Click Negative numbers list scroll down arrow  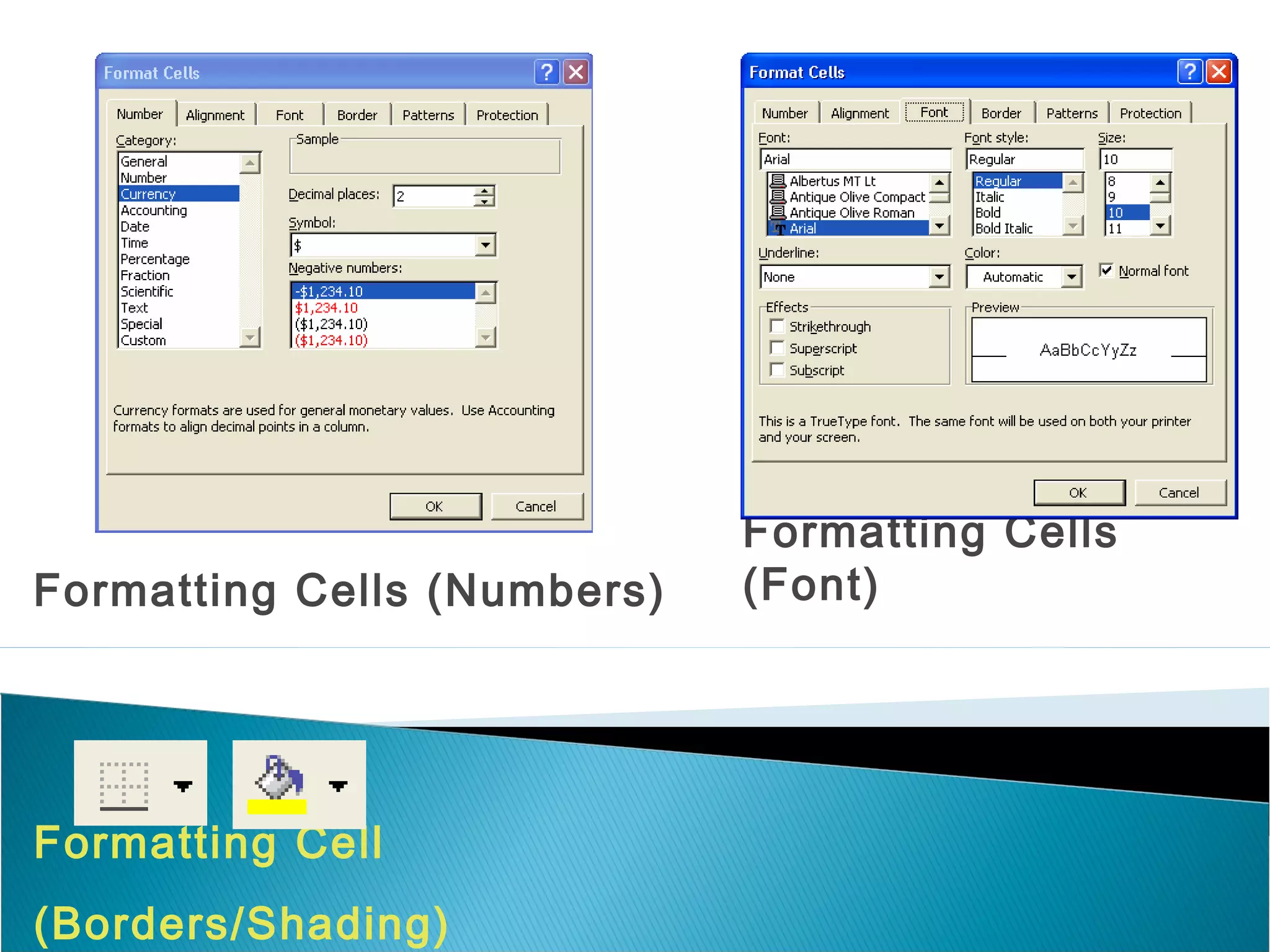click(486, 337)
